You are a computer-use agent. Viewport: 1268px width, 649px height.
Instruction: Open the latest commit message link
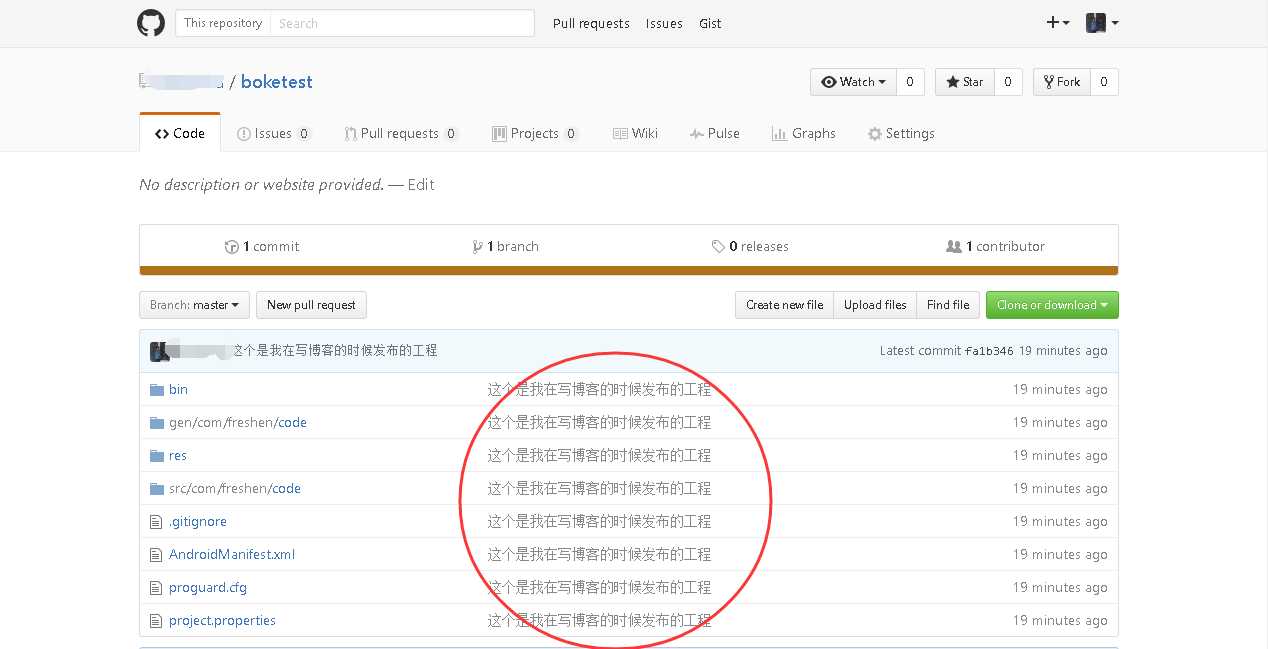point(335,351)
